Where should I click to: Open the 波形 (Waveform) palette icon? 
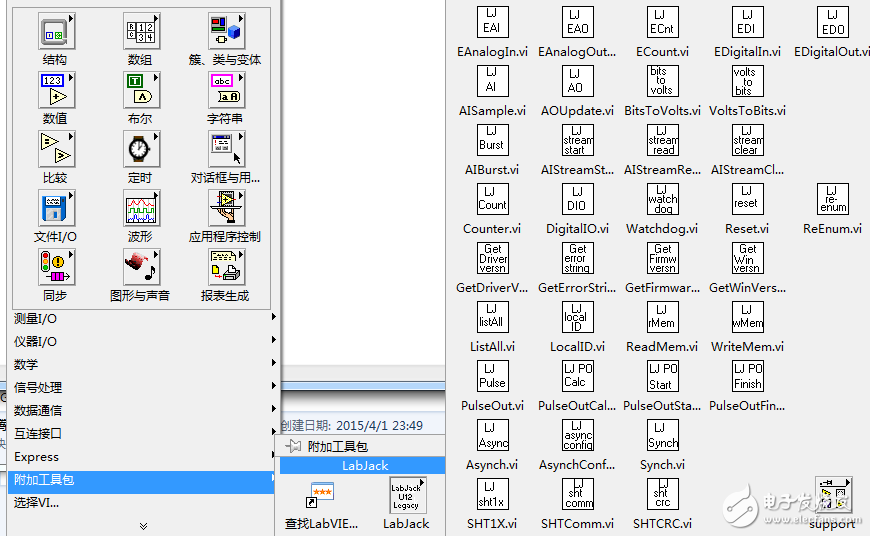pyautogui.click(x=141, y=208)
